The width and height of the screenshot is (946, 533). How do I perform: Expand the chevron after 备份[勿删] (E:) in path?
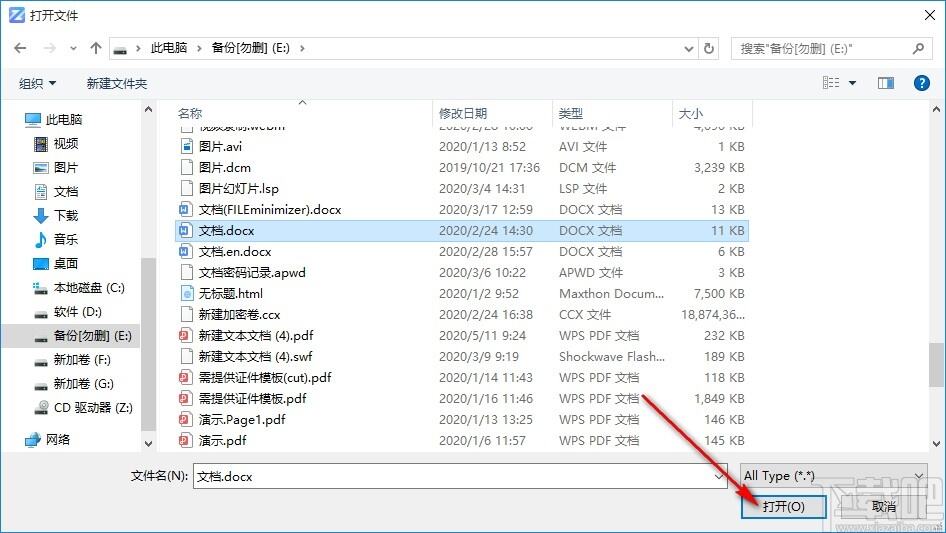coord(302,48)
